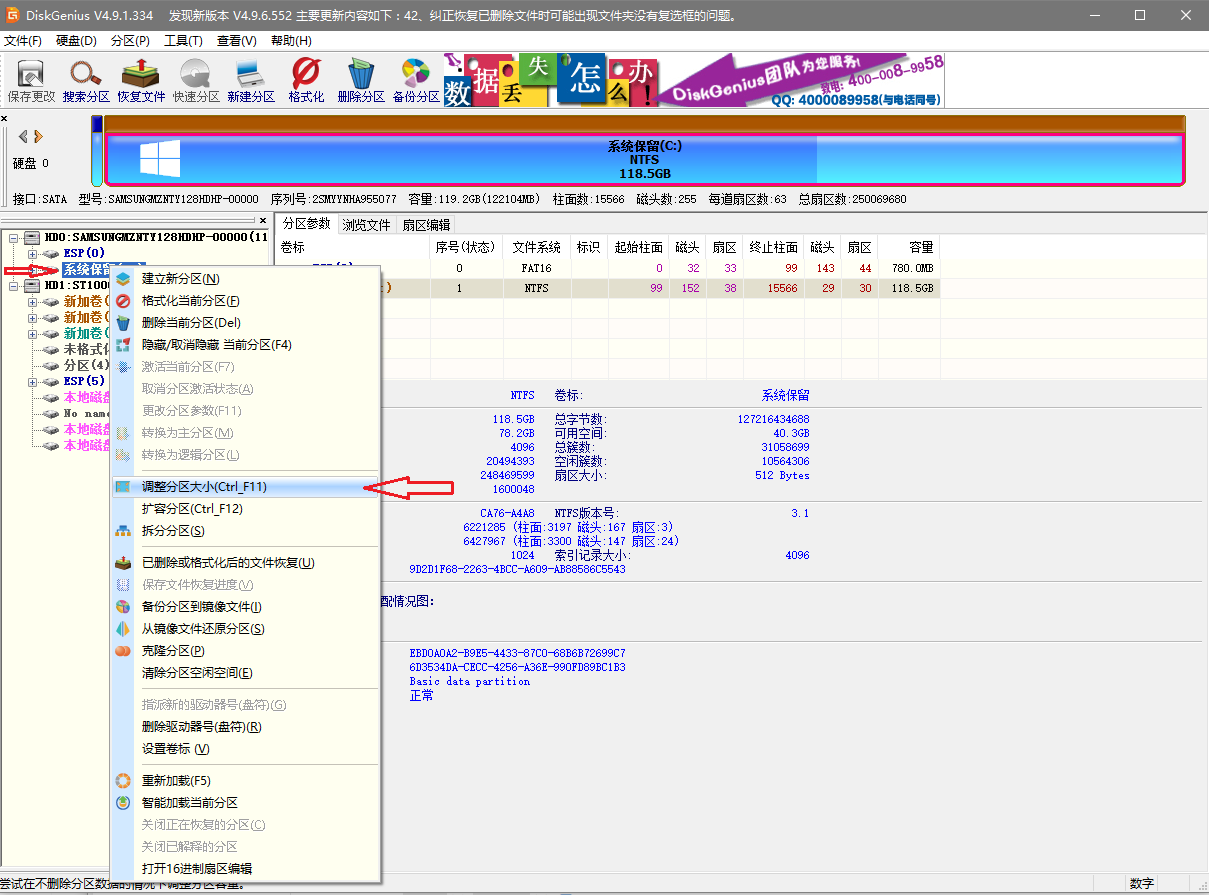Select HD0:SAMSUNGMZNTY128HDHP disk in tree
The image size is (1209, 895).
[155, 237]
